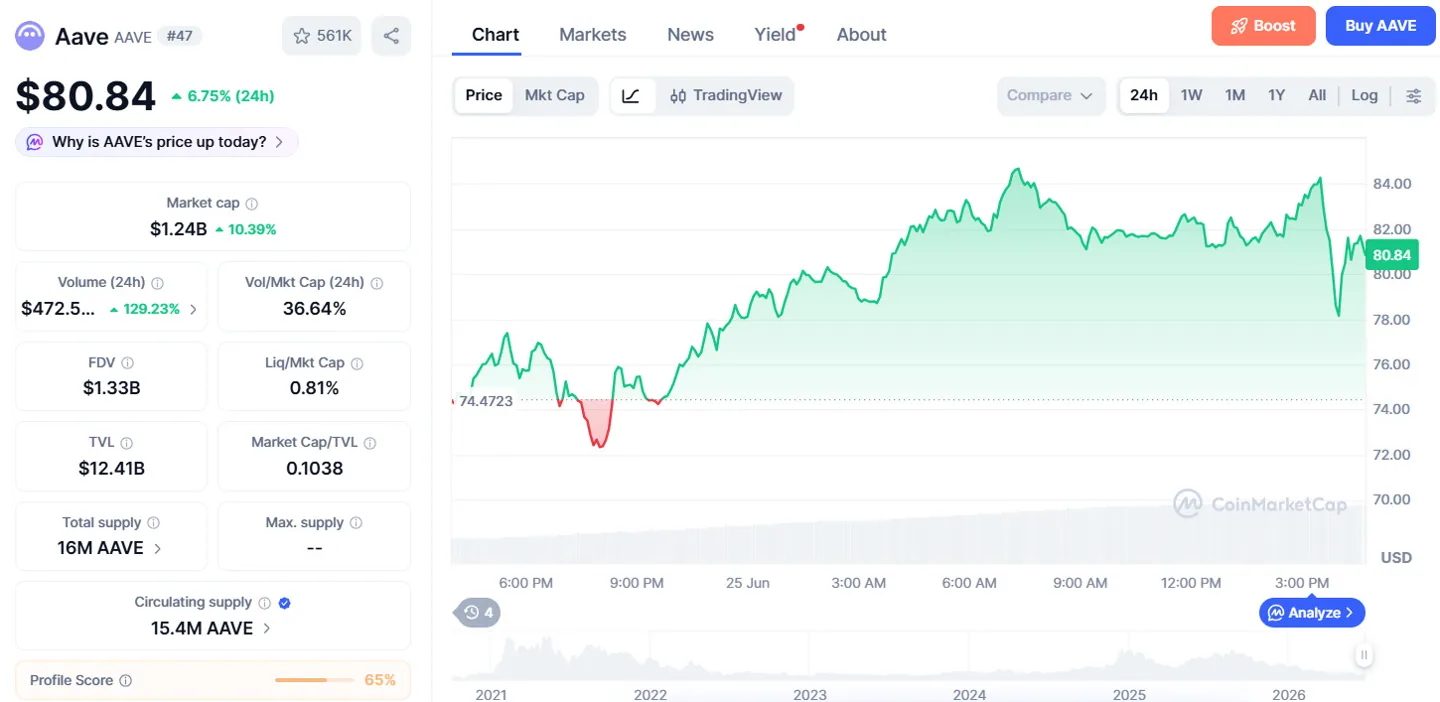Image resolution: width=1440 pixels, height=702 pixels.
Task: Click the Buy AAVE button
Action: 1381,26
